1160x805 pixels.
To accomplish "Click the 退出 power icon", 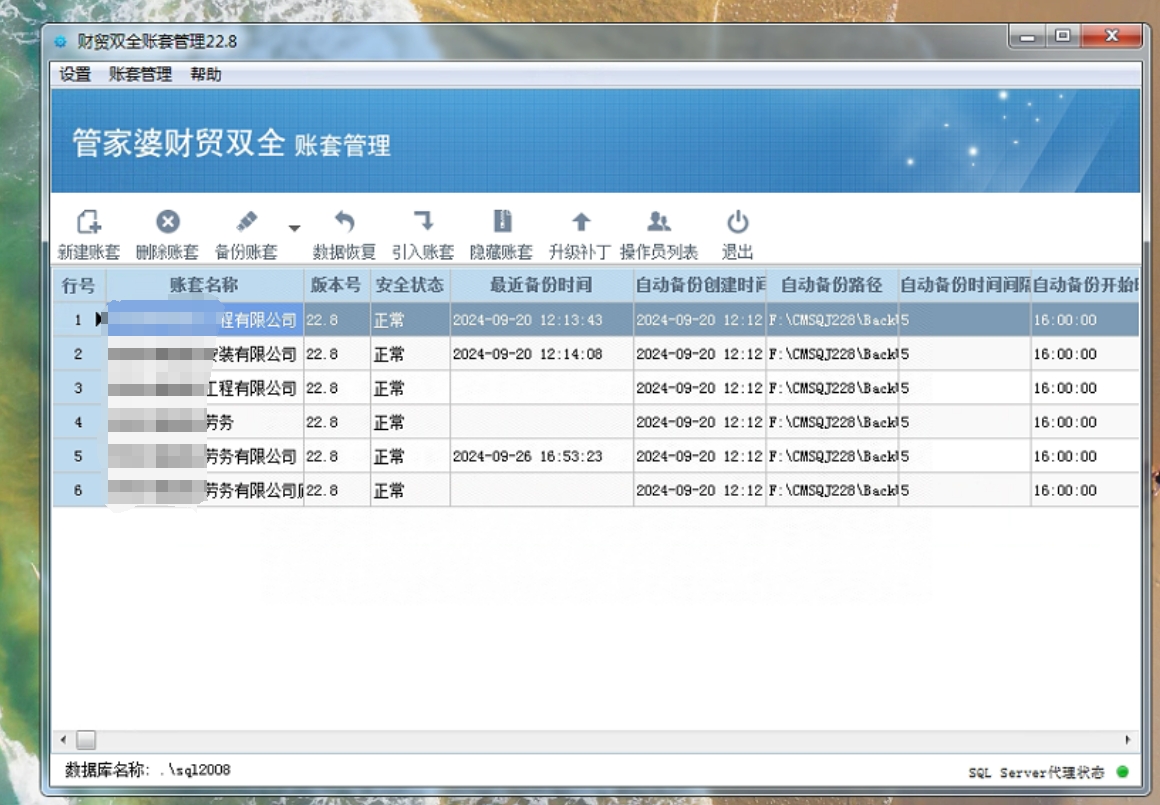I will (x=738, y=222).
